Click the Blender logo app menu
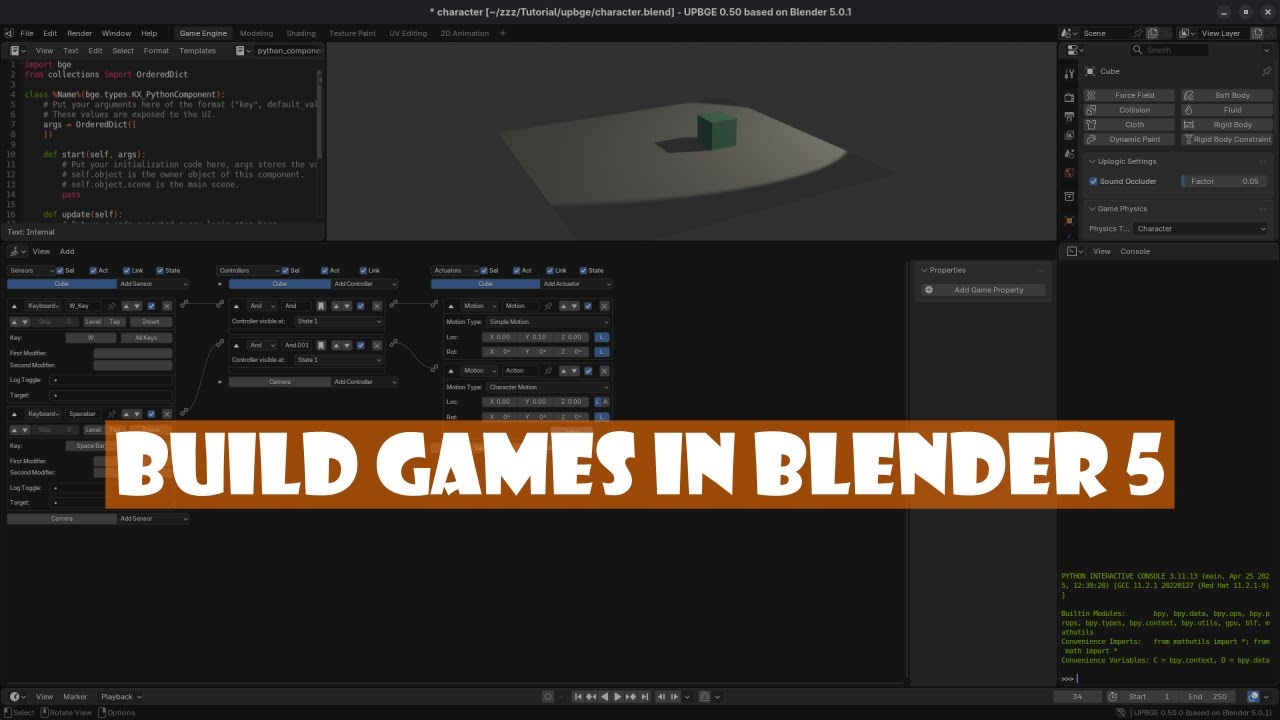 (9, 33)
